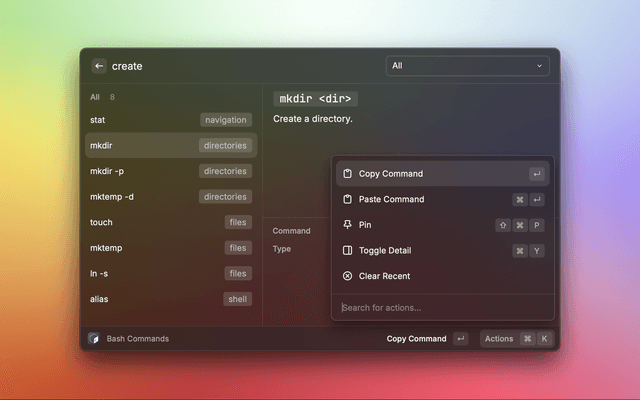
Task: Click the Search for actions field
Action: pyautogui.click(x=443, y=308)
